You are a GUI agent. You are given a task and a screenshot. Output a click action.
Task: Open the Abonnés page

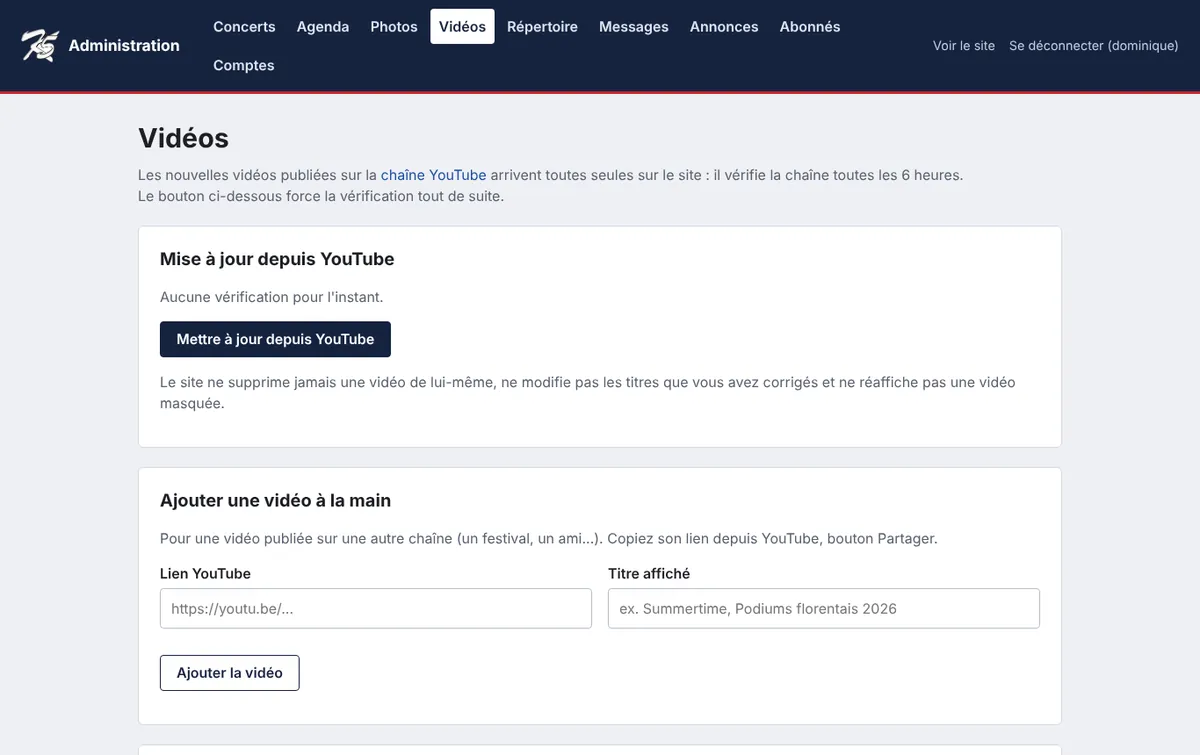point(810,27)
